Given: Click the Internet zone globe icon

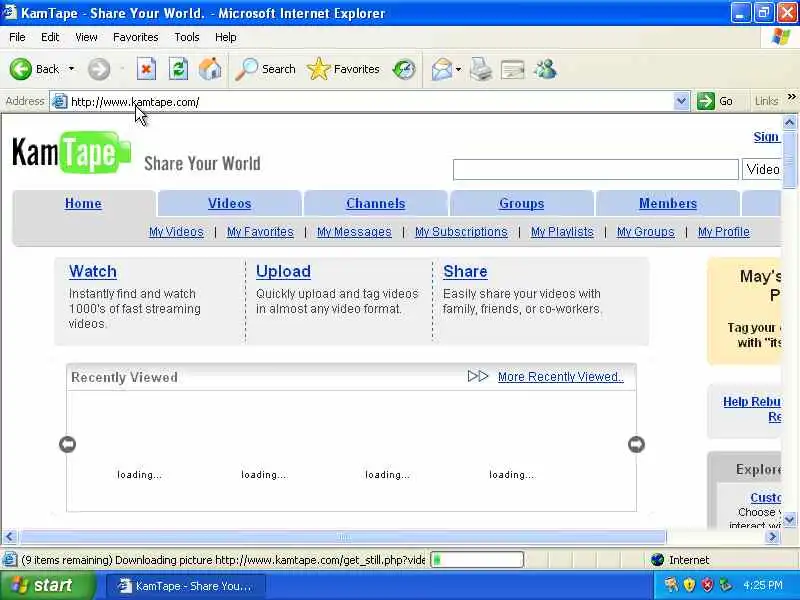Looking at the screenshot, I should pyautogui.click(x=658, y=560).
